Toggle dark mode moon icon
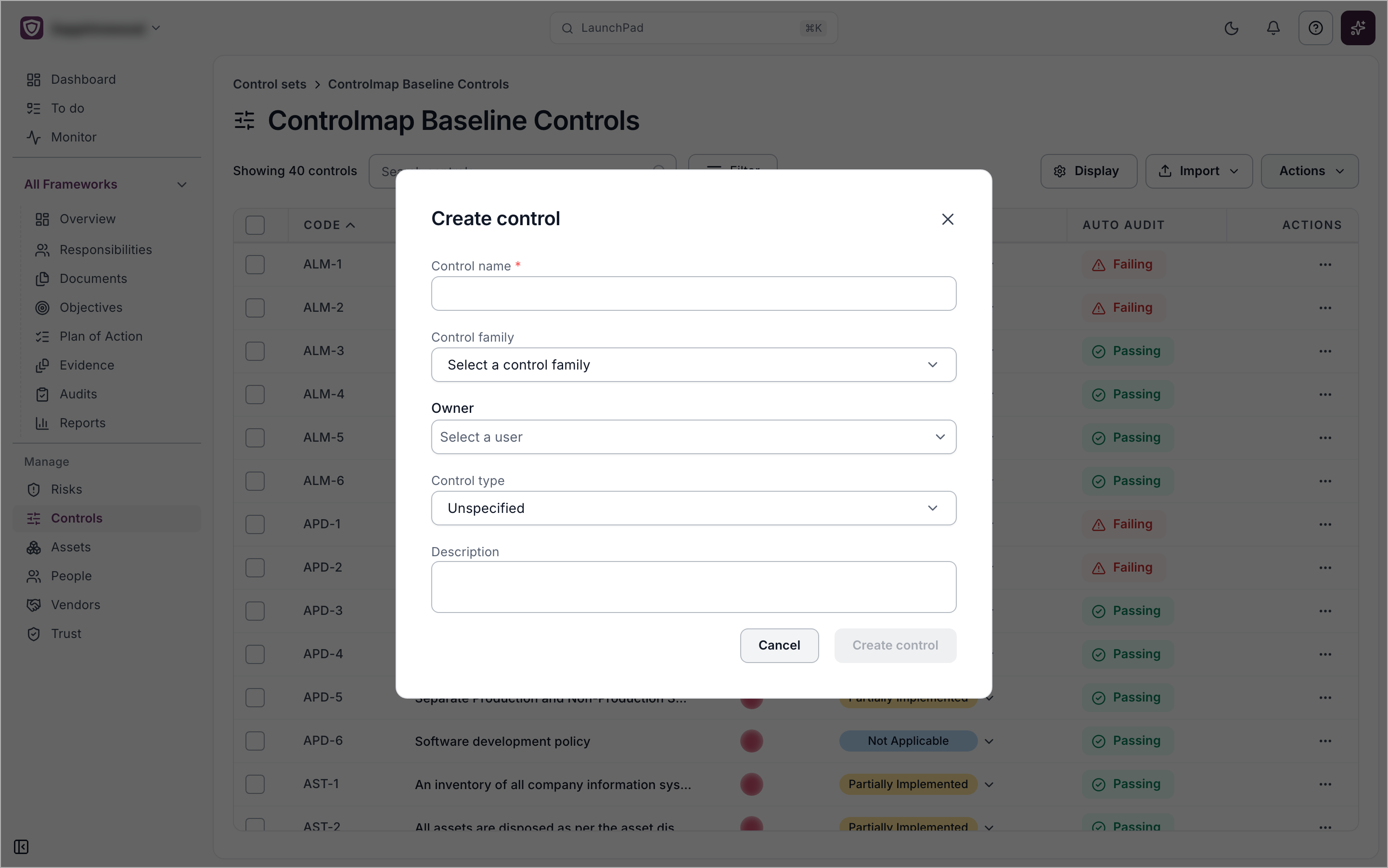Image resolution: width=1388 pixels, height=868 pixels. (x=1231, y=28)
